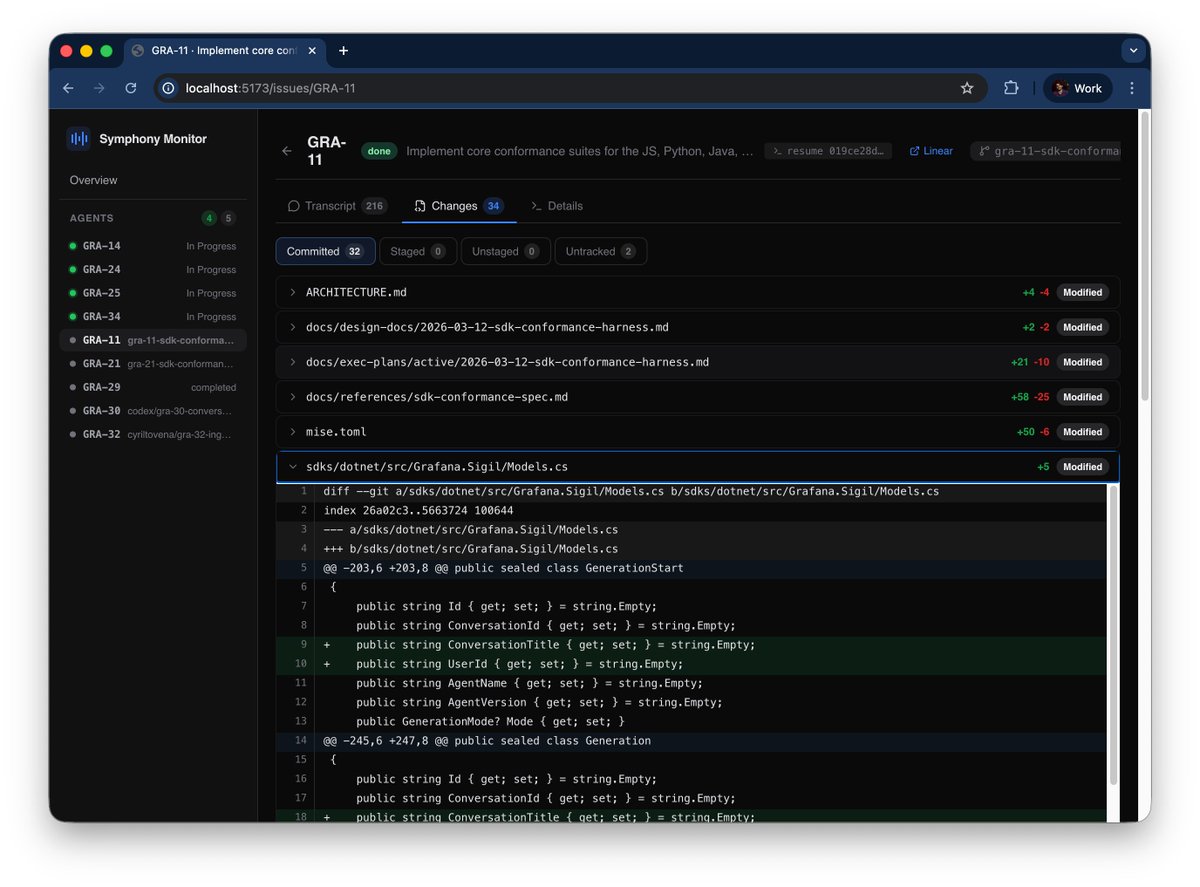
Task: Open the Work profile button
Action: point(1077,88)
